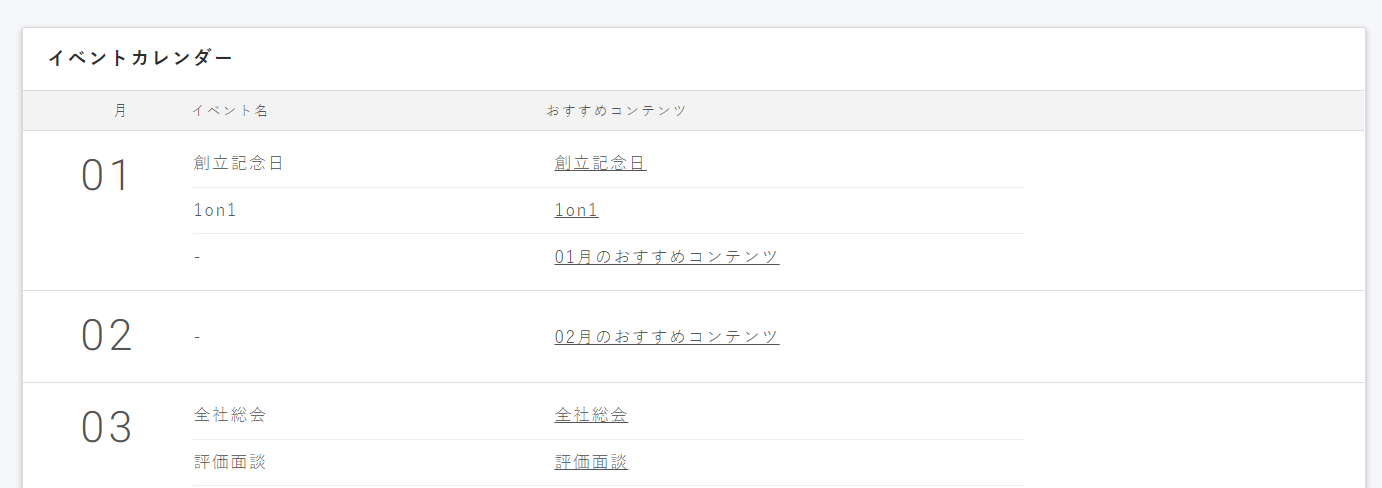The width and height of the screenshot is (1382, 488).
Task: Open the 評価面談 recommended content link
Action: (x=591, y=462)
